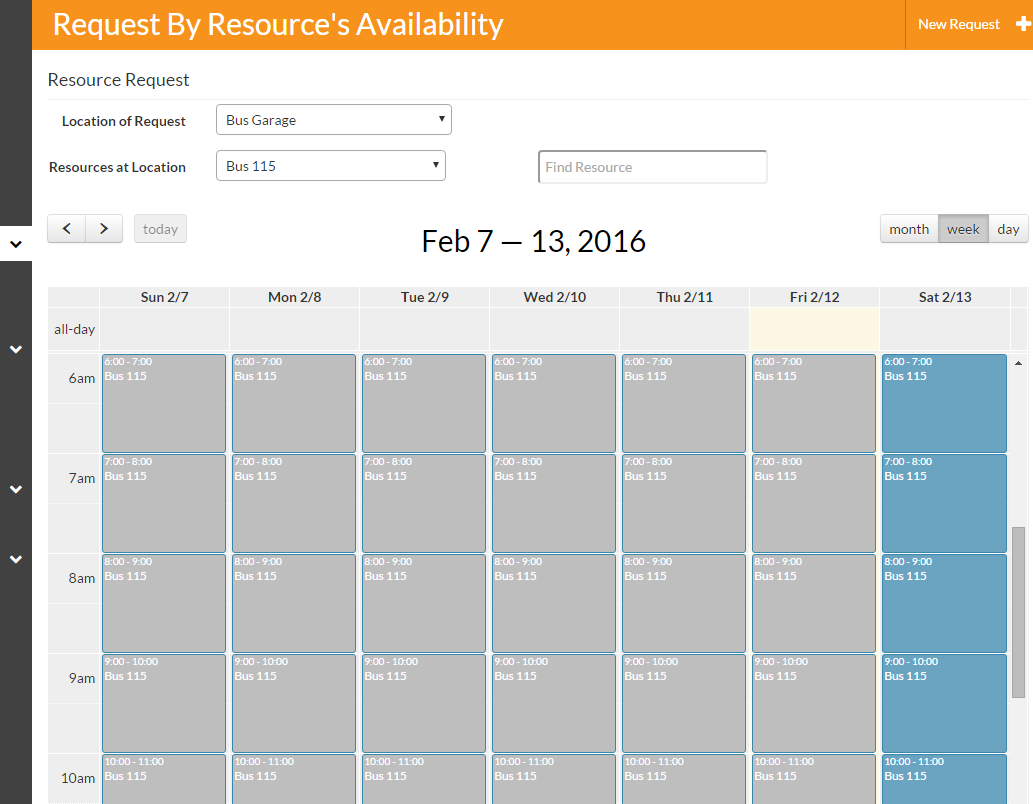Click the Sat 2/13 column header
This screenshot has height=804, width=1033.
tap(944, 297)
